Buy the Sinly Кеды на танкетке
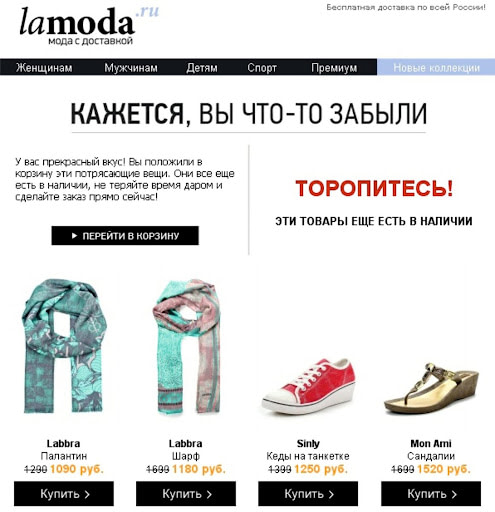The image size is (495, 512). pos(308,494)
